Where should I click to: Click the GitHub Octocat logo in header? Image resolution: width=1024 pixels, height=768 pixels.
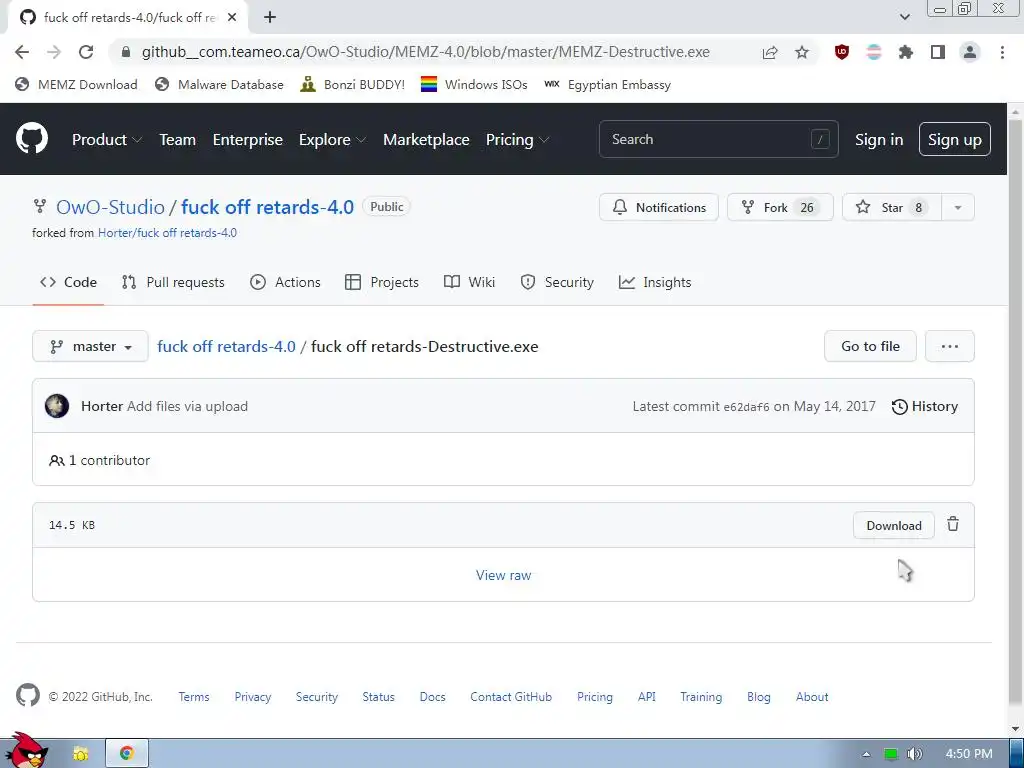point(32,138)
